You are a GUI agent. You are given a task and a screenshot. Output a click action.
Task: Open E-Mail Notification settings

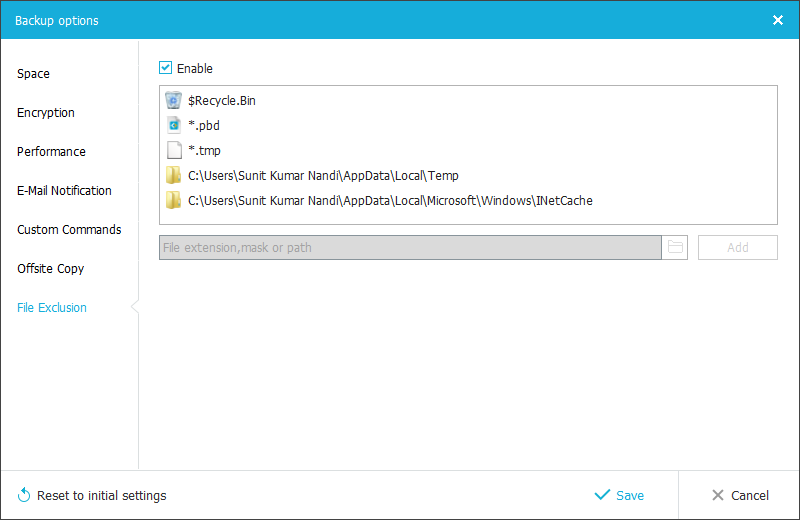click(64, 191)
